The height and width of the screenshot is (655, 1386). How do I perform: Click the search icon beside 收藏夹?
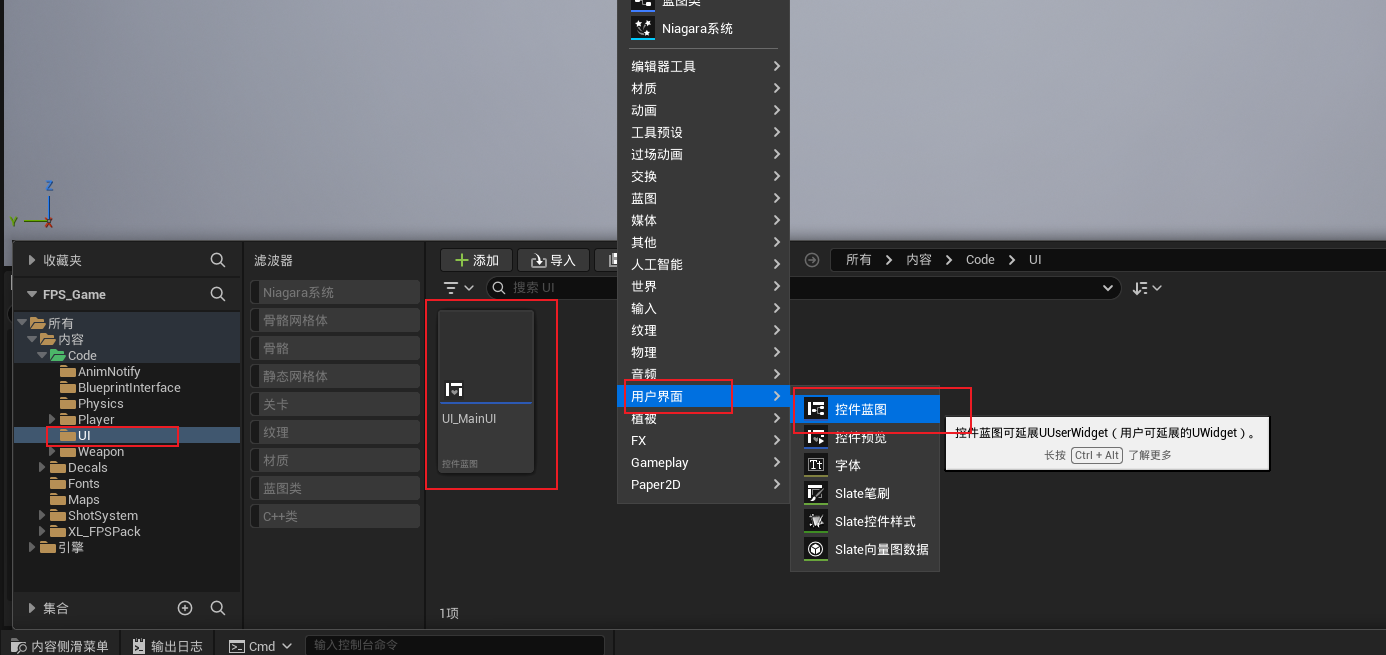pyautogui.click(x=218, y=260)
